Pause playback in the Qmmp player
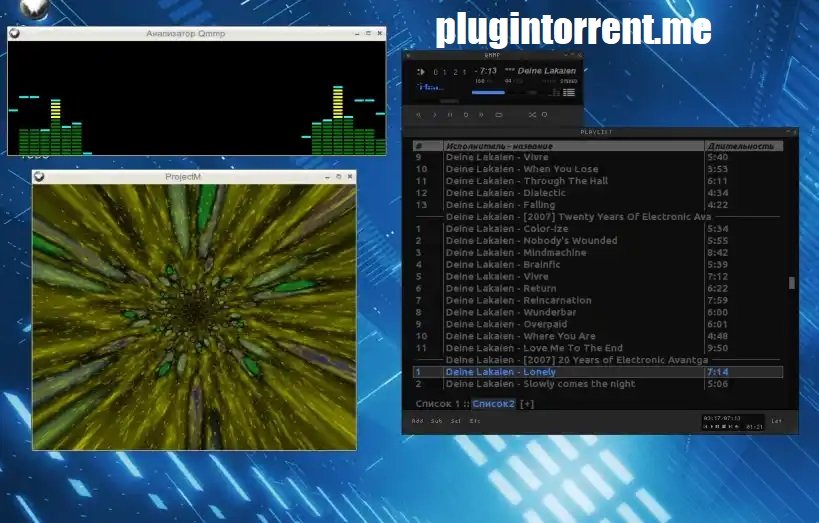The height and width of the screenshot is (523, 819). click(450, 115)
